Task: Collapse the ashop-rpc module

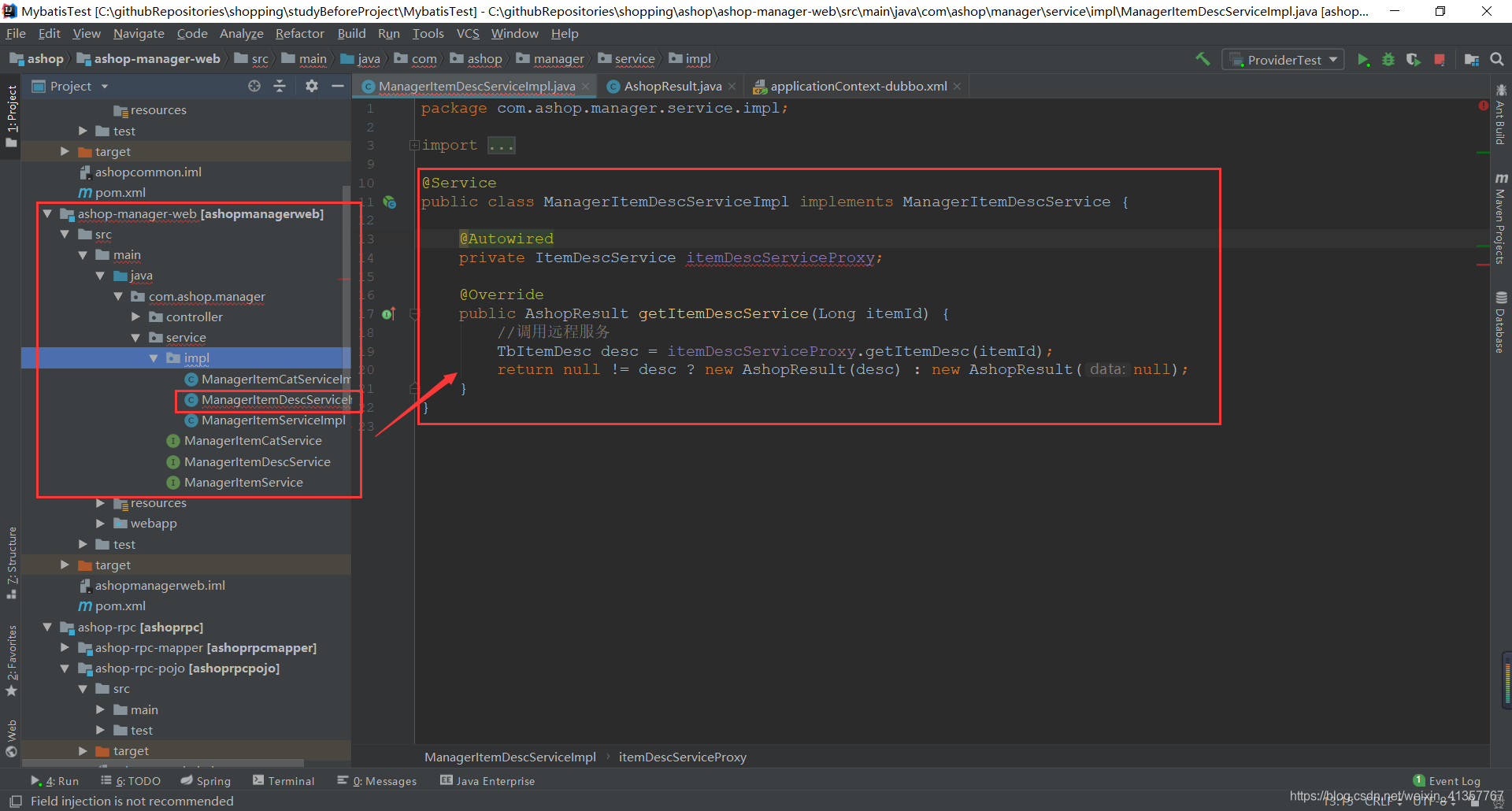Action: pyautogui.click(x=47, y=627)
